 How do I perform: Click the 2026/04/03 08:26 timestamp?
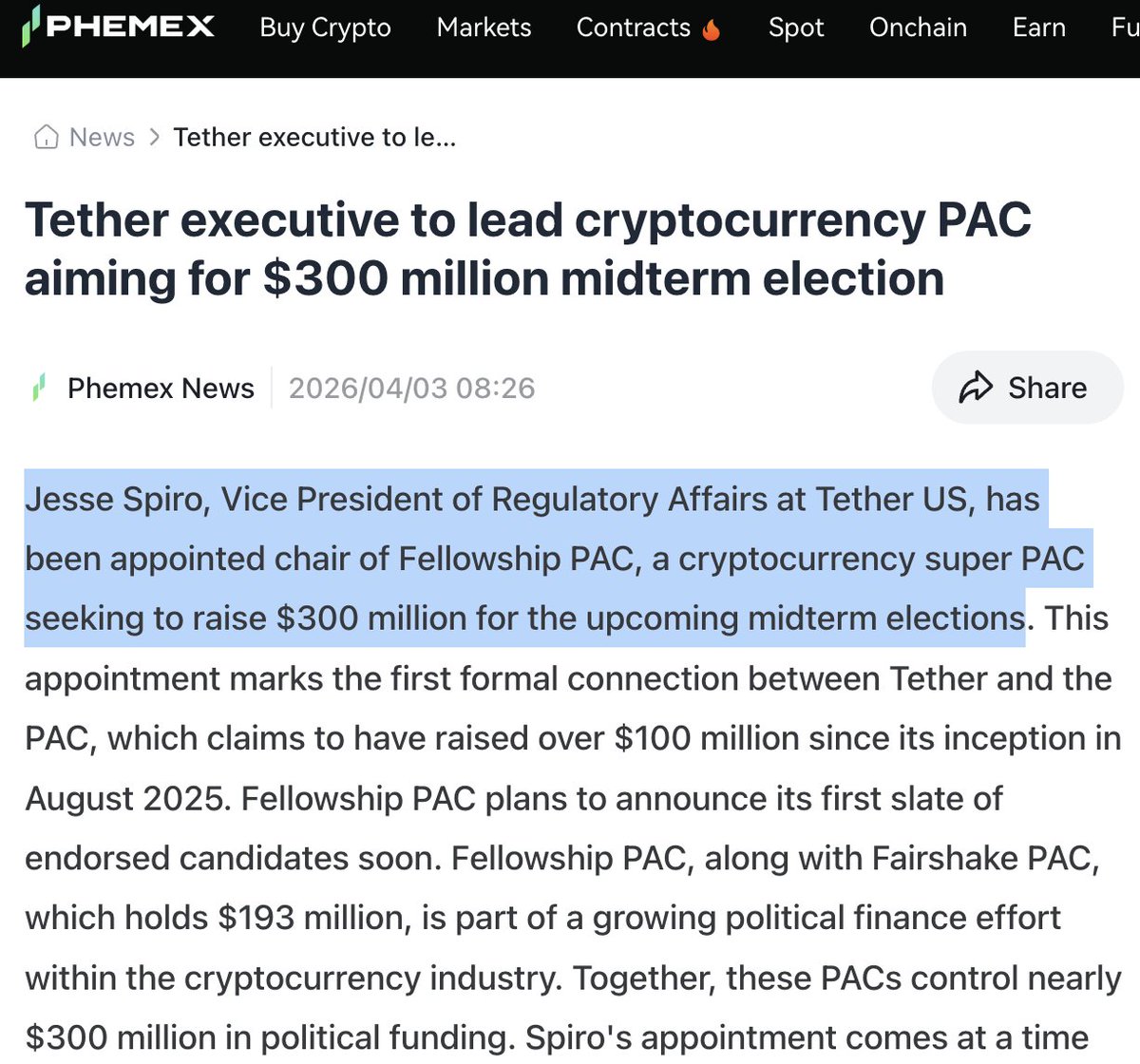(411, 388)
